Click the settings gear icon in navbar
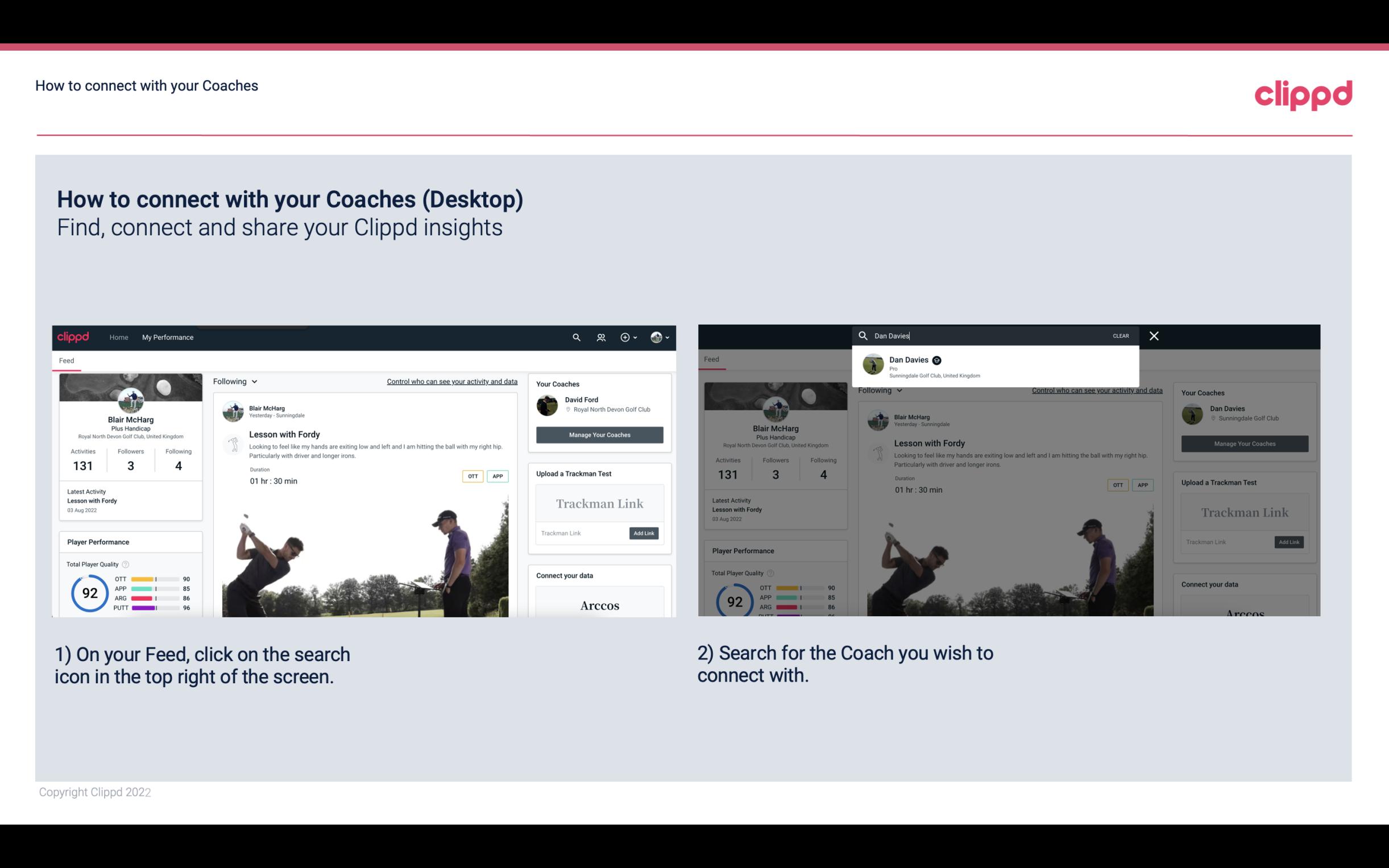1389x868 pixels. click(624, 337)
